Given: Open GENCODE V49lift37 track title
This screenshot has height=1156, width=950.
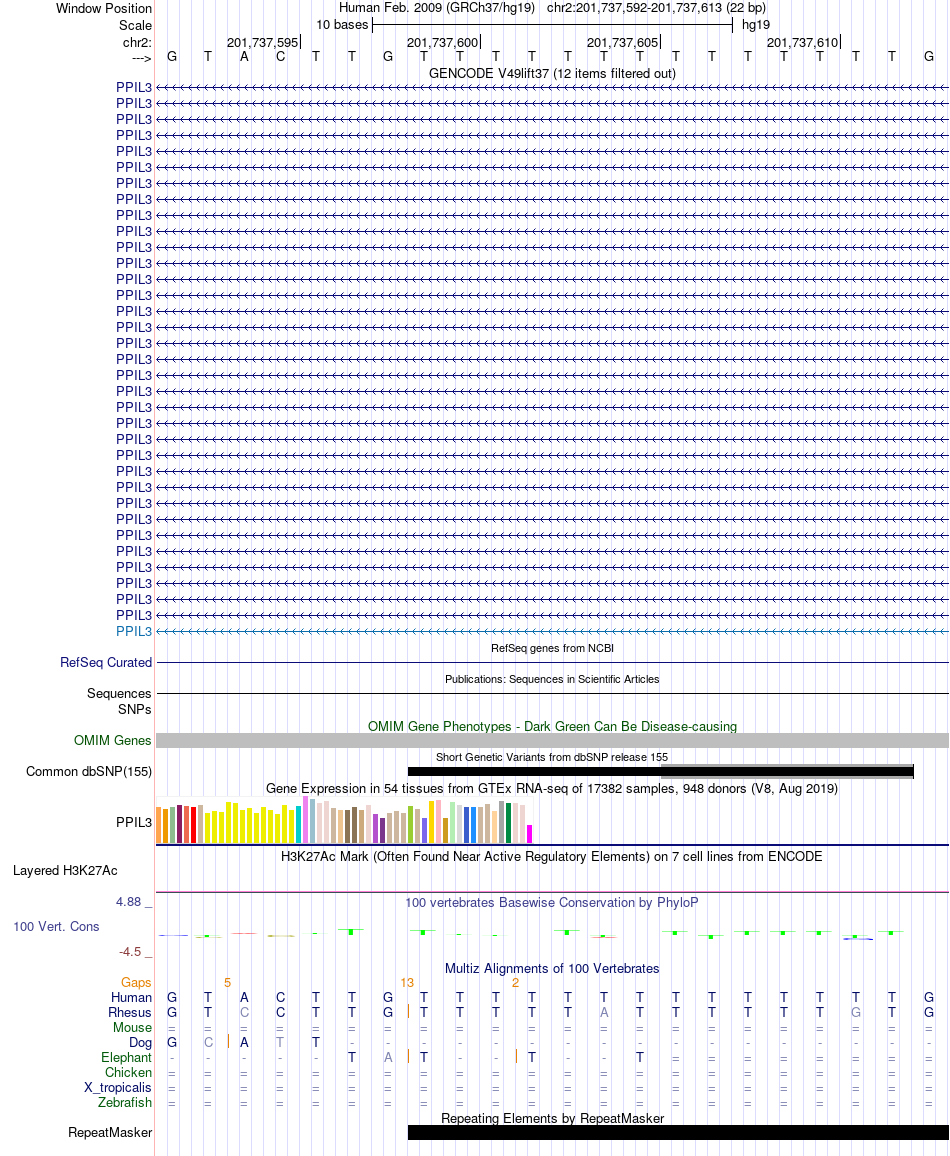Looking at the screenshot, I should [x=552, y=74].
